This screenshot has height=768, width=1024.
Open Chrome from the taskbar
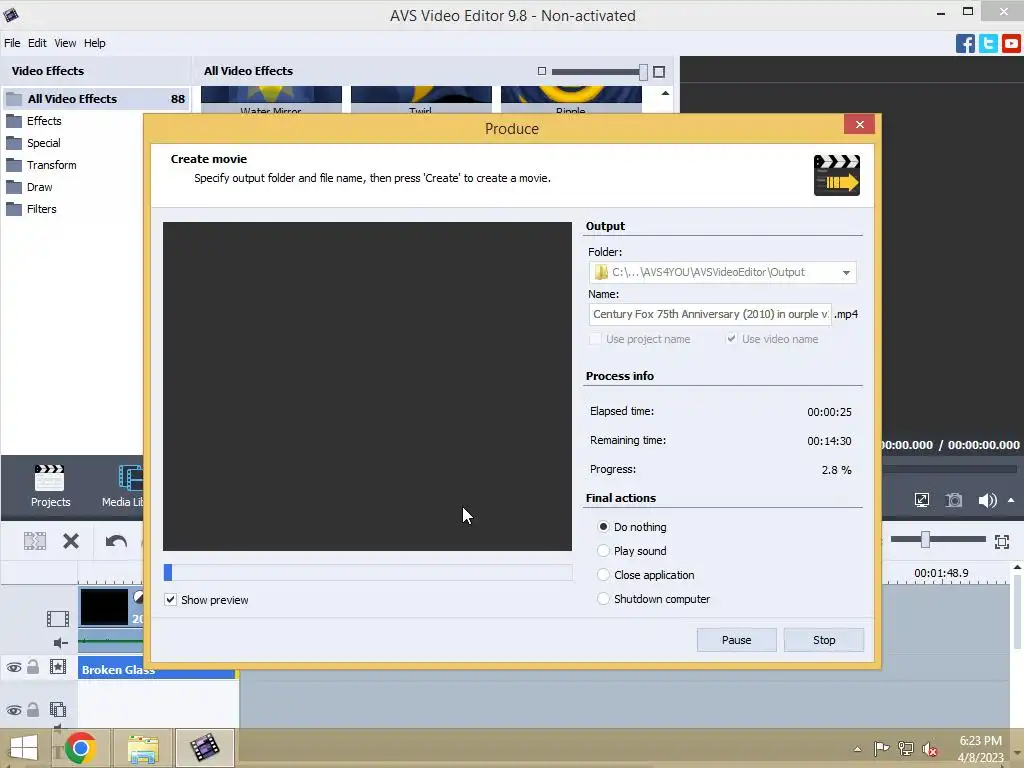coord(80,748)
